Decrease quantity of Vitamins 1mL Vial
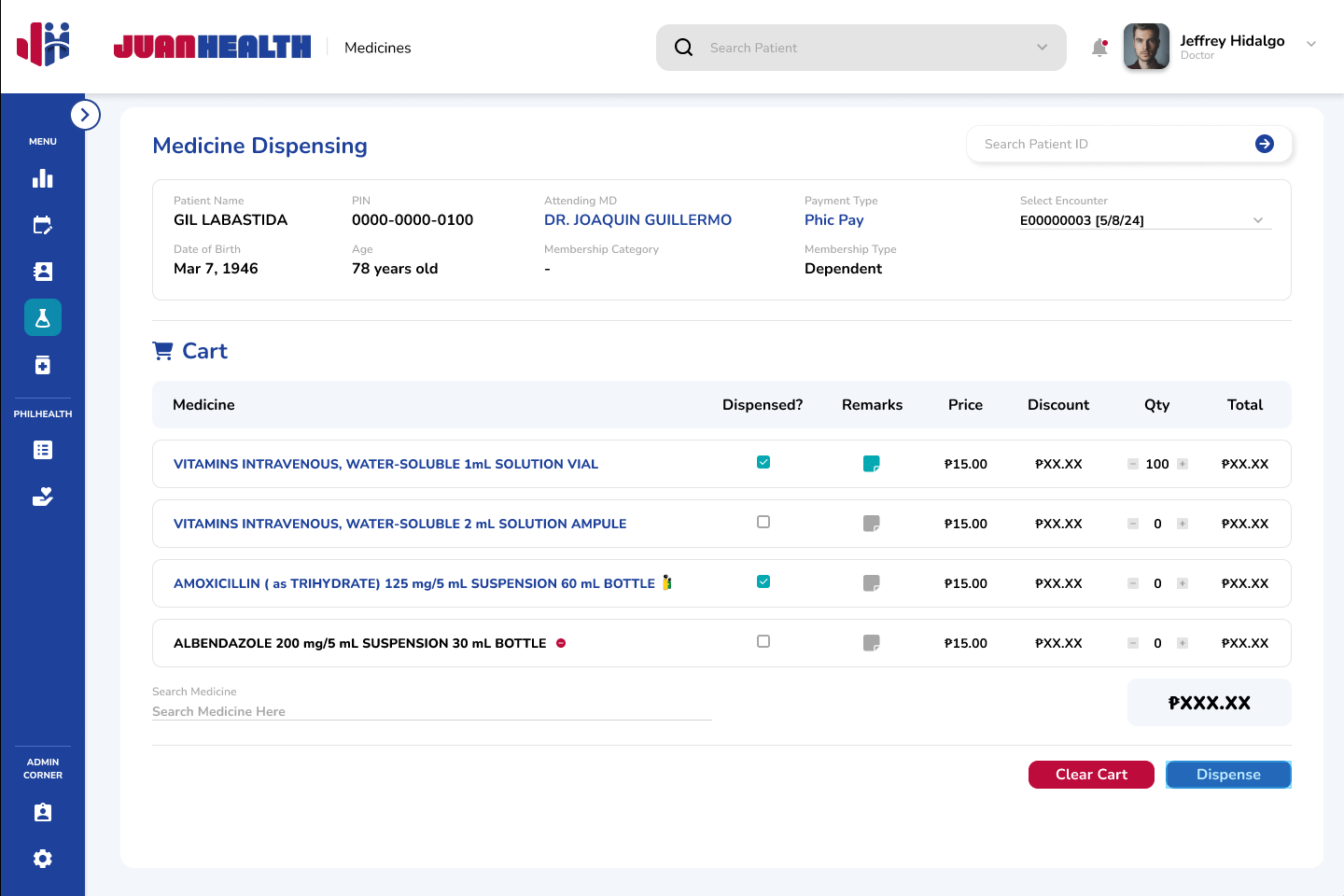The image size is (1344, 896). (1133, 464)
